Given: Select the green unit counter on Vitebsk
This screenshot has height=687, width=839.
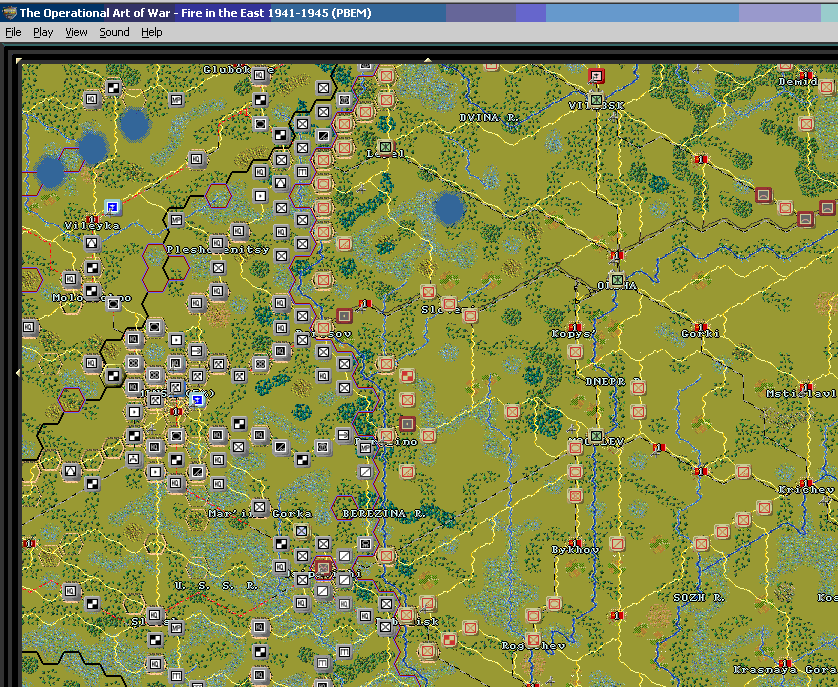Looking at the screenshot, I should tap(596, 100).
